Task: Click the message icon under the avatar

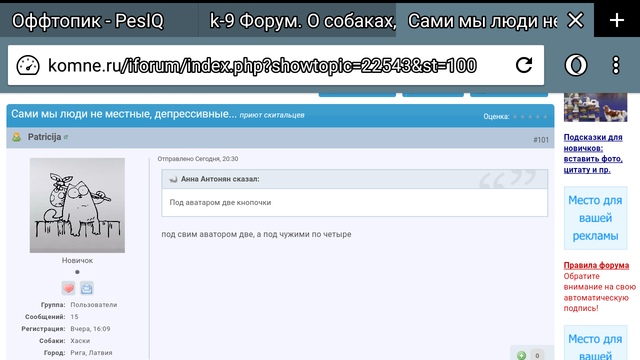Action: tap(87, 288)
